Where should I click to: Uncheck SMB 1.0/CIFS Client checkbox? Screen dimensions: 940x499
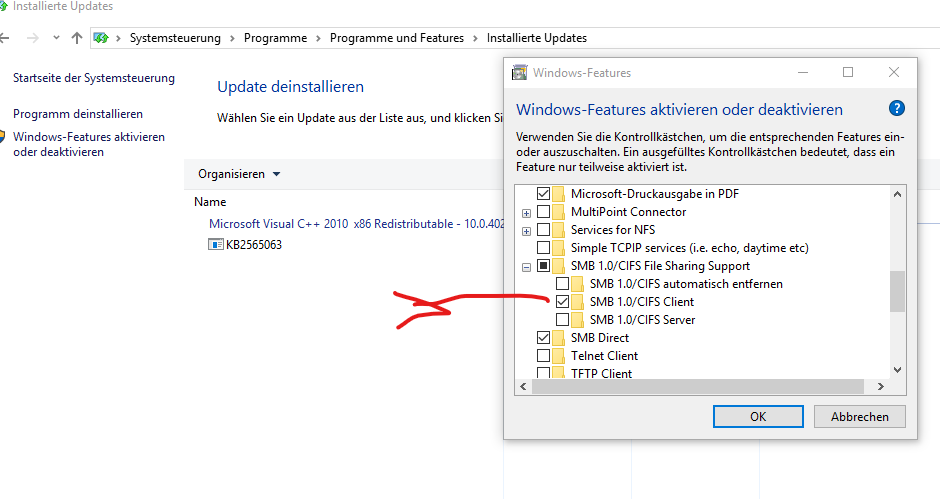[562, 302]
